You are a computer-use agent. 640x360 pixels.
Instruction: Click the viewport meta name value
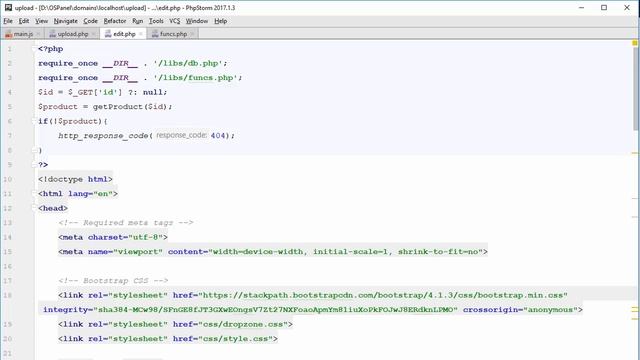tap(138, 252)
